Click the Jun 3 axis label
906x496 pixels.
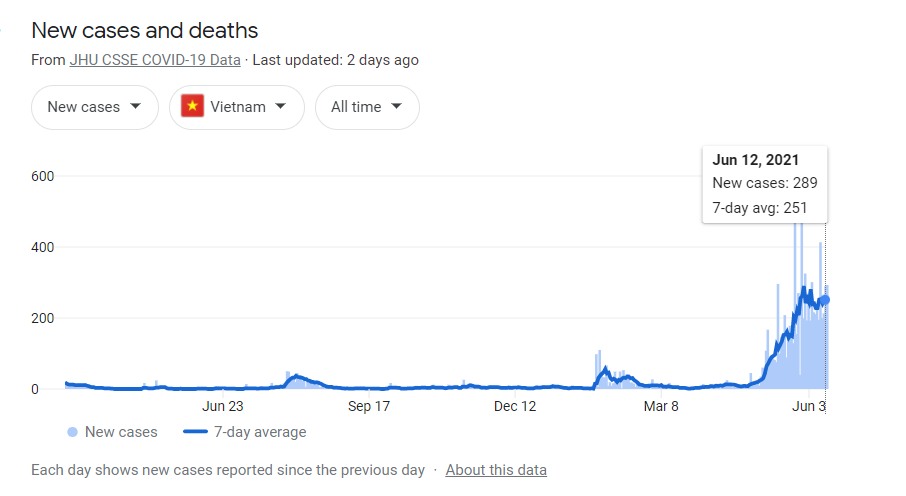pyautogui.click(x=808, y=406)
